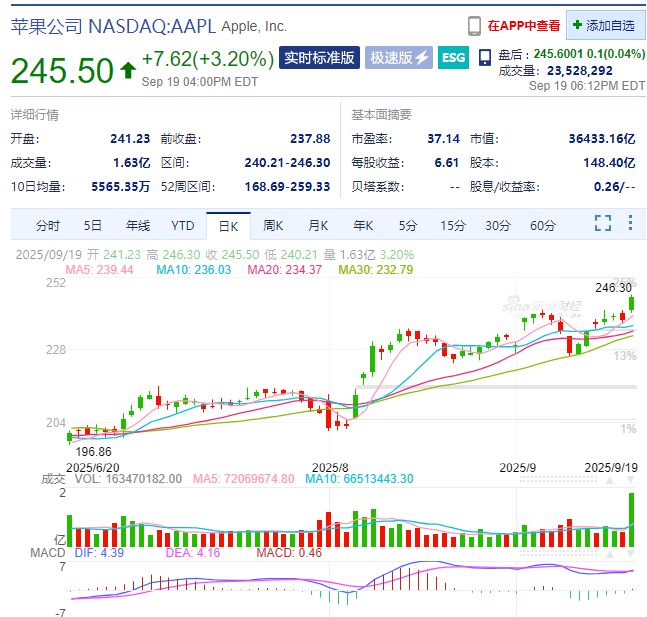The height and width of the screenshot is (617, 647).
Task: Click the 市值 value 36433.16亿
Action: pyautogui.click(x=602, y=139)
